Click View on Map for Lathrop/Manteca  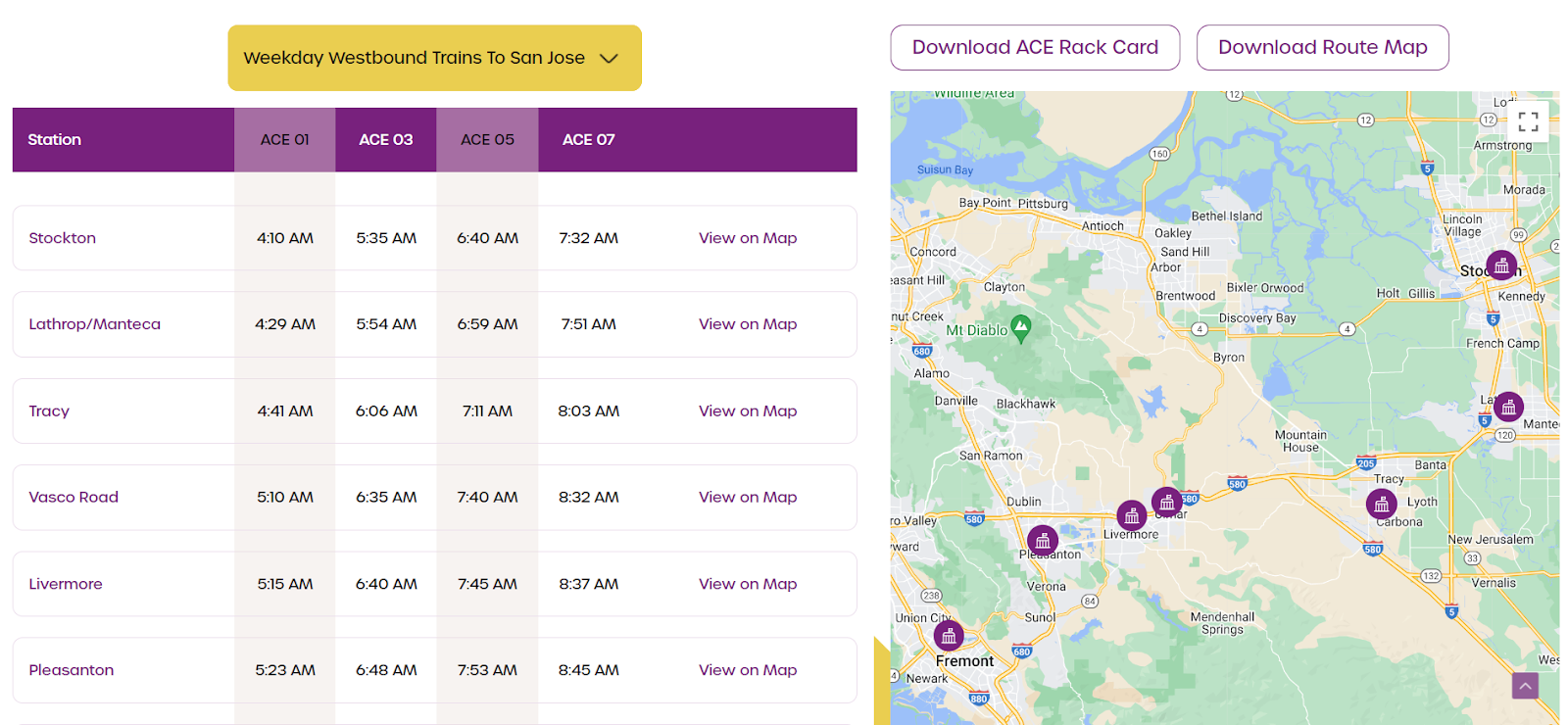click(748, 324)
